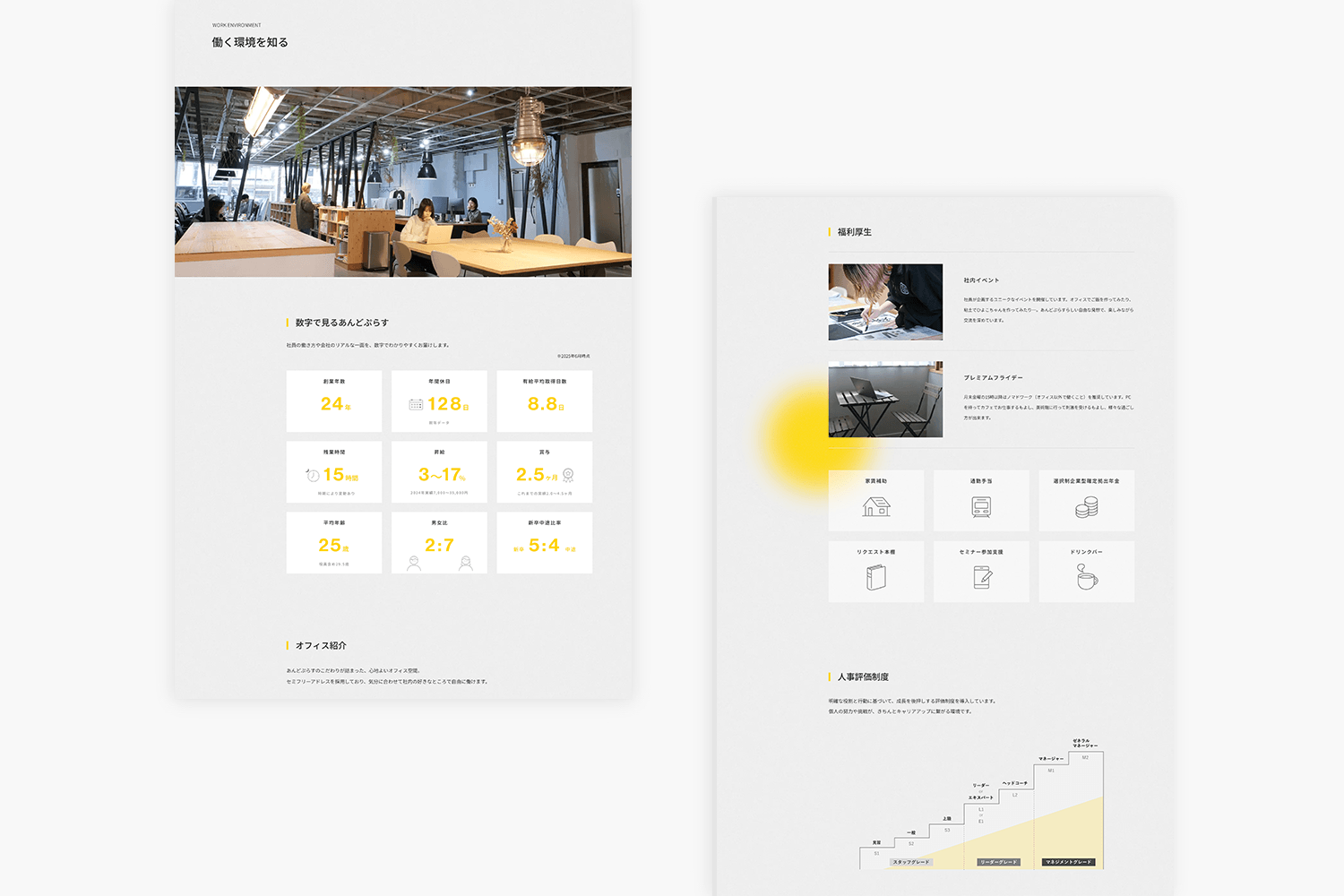Click the clock icon beside 15時間
The width and height of the screenshot is (1344, 896).
coord(313,476)
